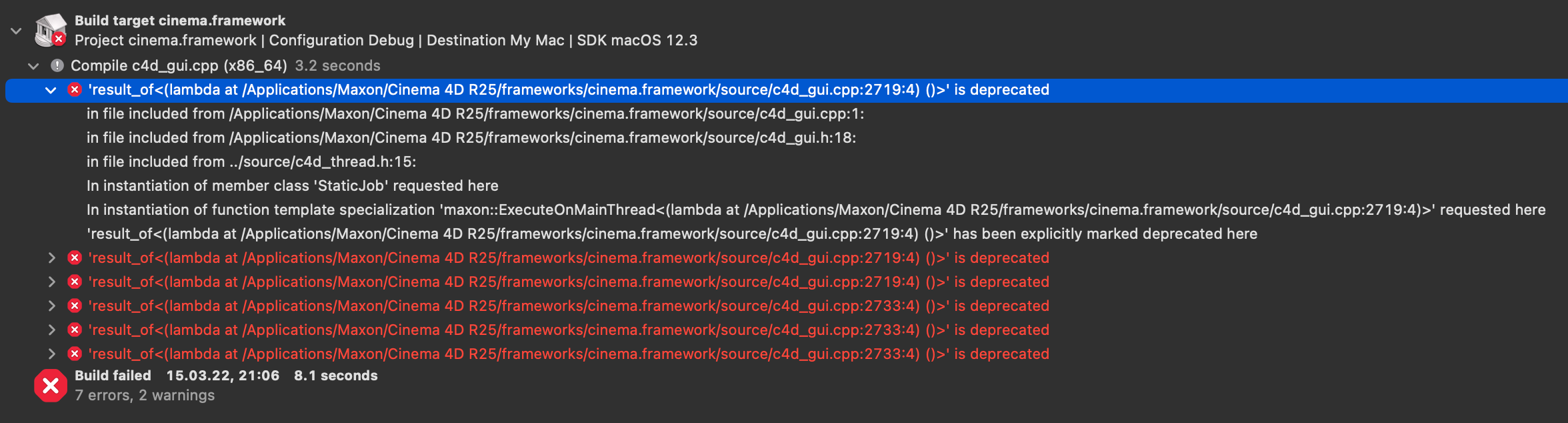The width and height of the screenshot is (1568, 423).
Task: Collapse the Compile c4d_gui.cpp step
Action: [x=33, y=65]
